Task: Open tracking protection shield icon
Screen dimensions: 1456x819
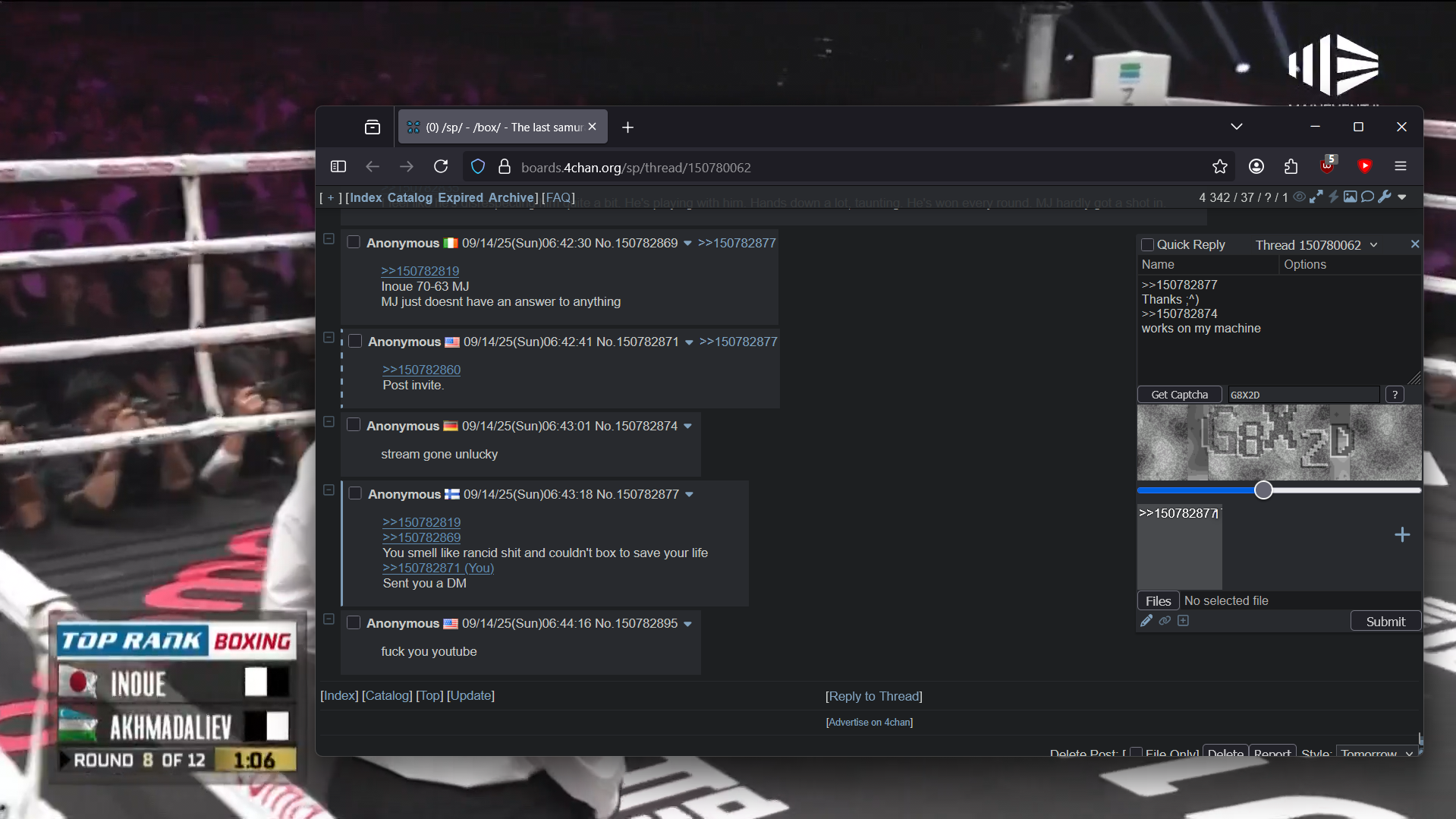Action: [x=478, y=166]
